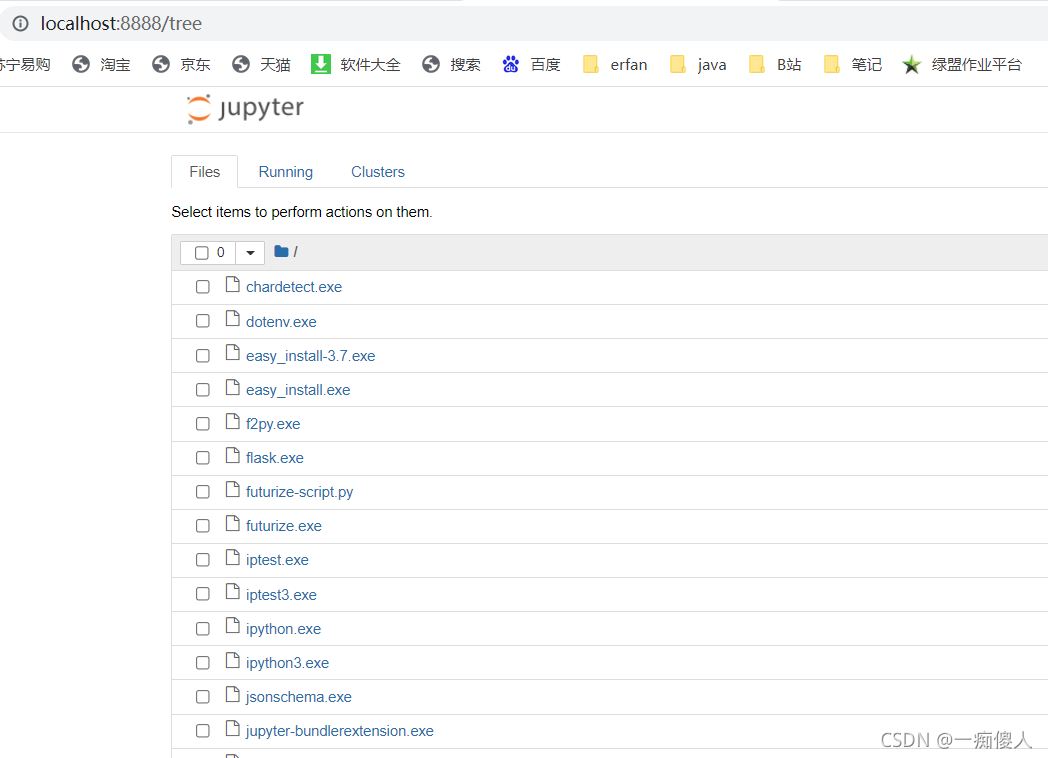
Task: Open the root folder icon in breadcrumb
Action: pyautogui.click(x=280, y=251)
